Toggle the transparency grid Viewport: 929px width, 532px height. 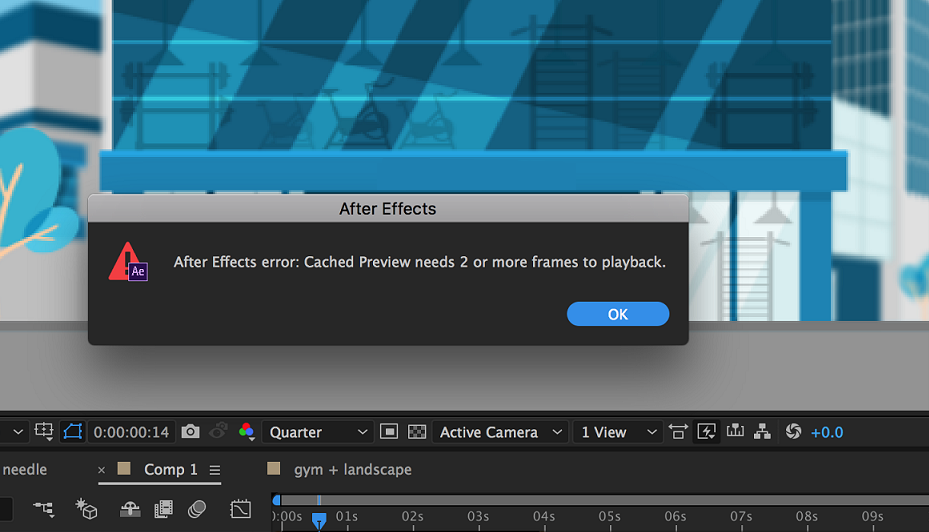point(417,432)
